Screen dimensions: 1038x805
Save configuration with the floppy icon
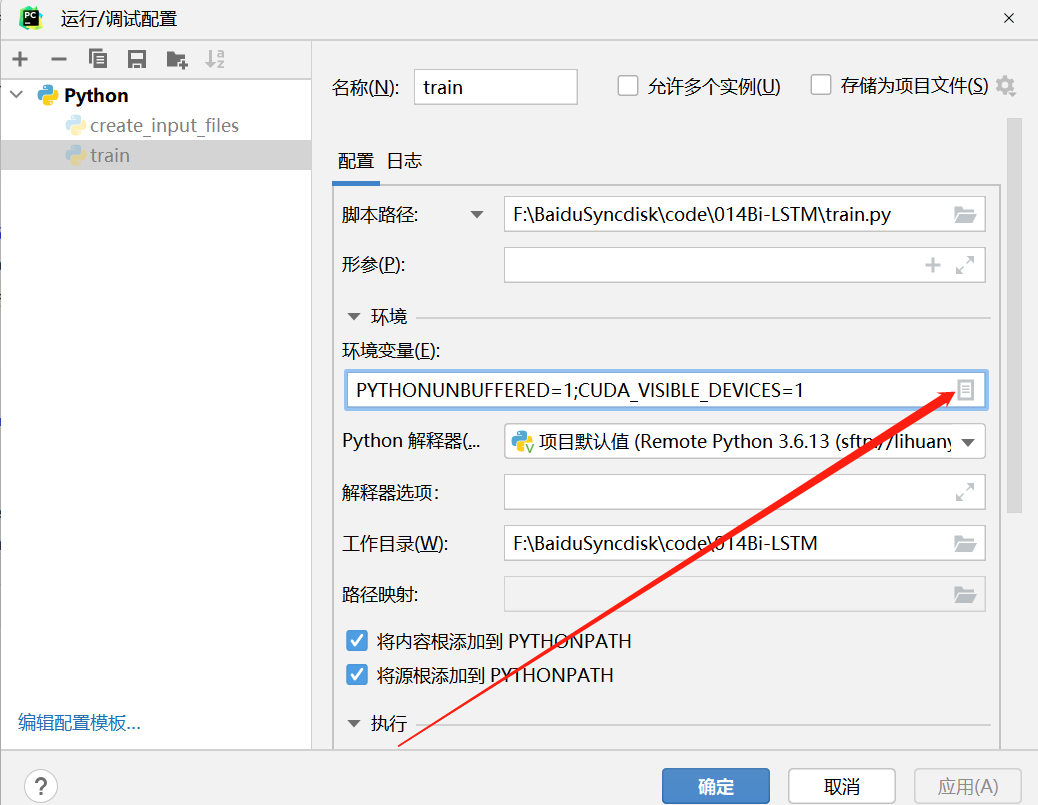click(137, 59)
